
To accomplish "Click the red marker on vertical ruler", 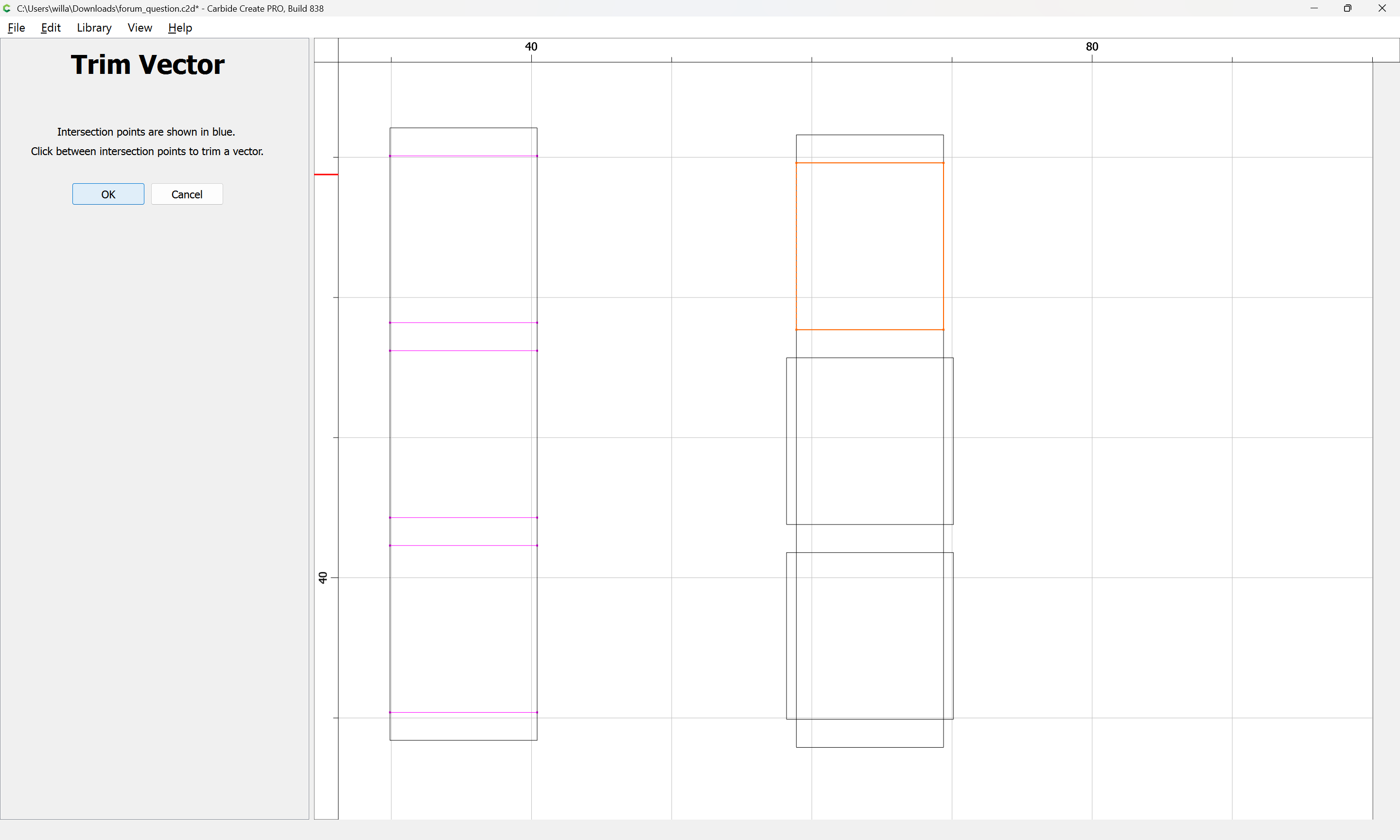I will [326, 175].
